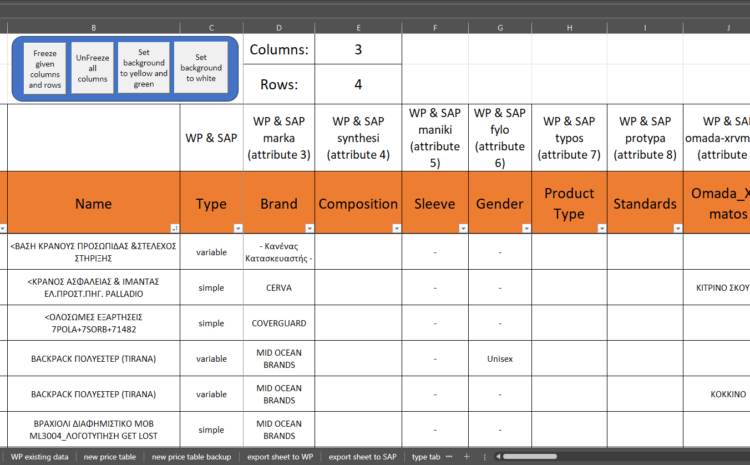750x465 pixels.
Task: Select the 'WP & SAP typos (attribute 7)' cell
Action: (569, 138)
